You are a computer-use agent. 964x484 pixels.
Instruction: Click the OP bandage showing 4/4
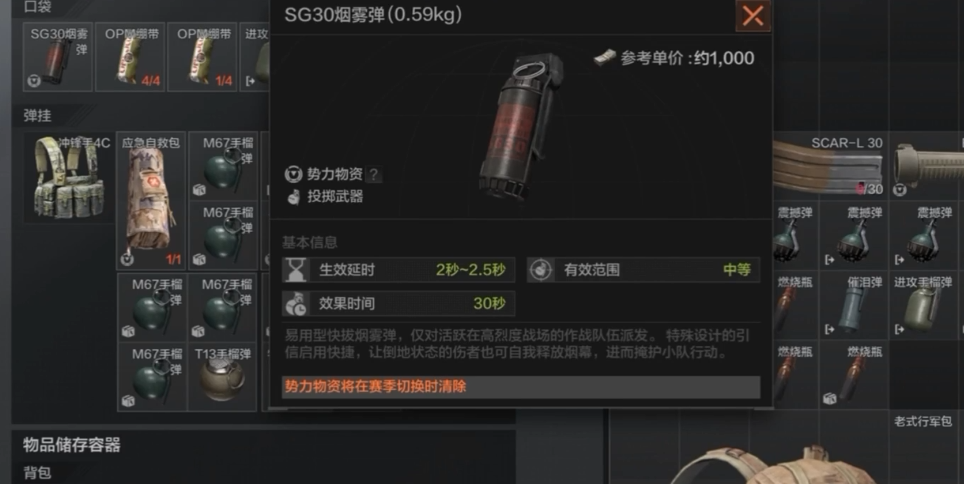tap(130, 57)
